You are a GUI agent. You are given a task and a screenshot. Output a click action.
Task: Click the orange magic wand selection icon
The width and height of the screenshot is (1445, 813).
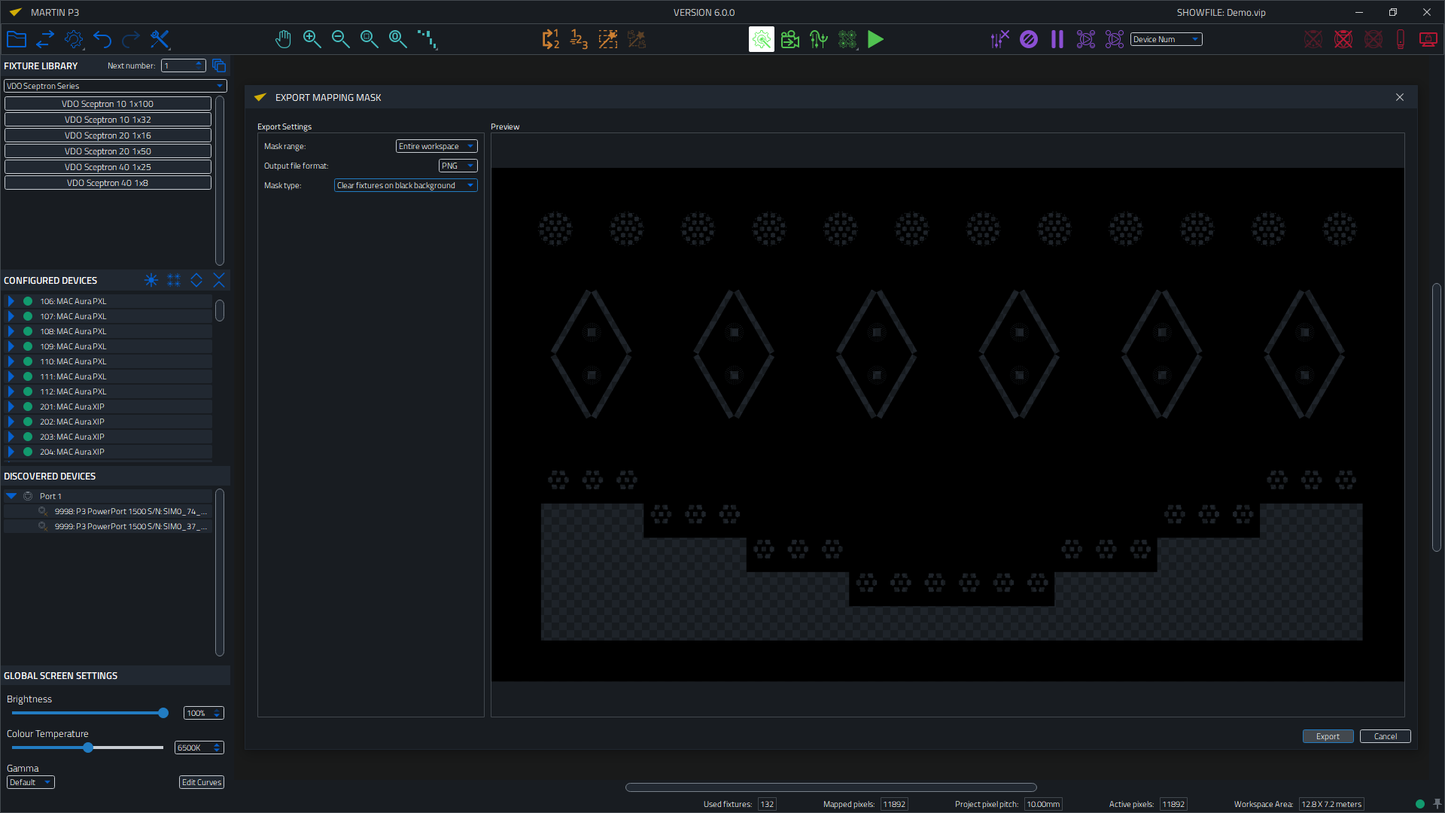click(608, 39)
